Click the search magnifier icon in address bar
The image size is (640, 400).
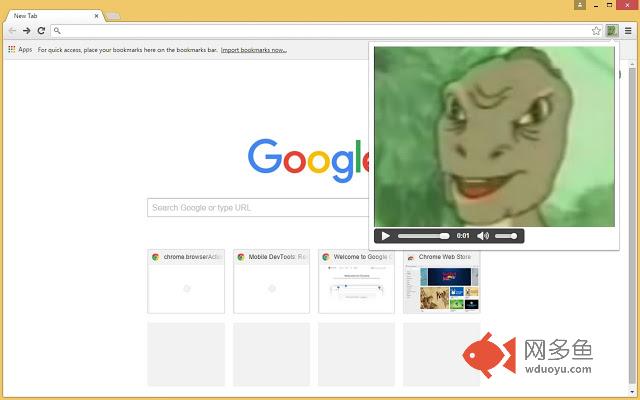click(57, 31)
